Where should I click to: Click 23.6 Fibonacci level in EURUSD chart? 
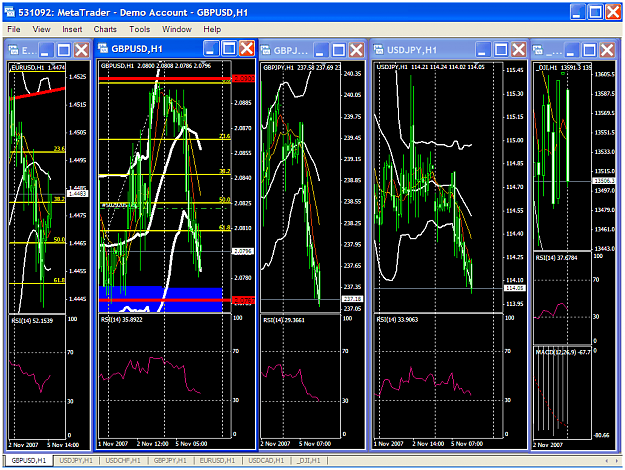pyautogui.click(x=37, y=152)
